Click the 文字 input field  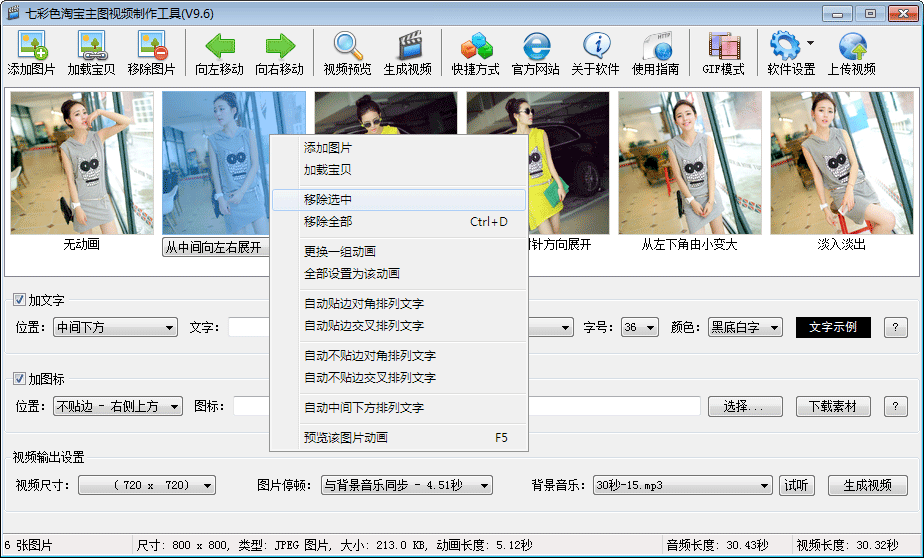249,327
